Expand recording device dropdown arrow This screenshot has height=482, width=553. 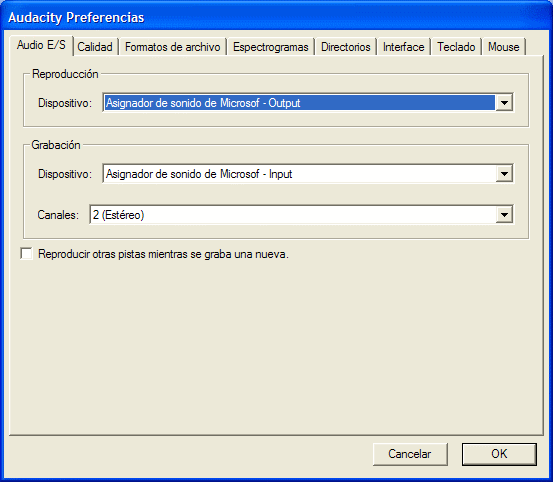[504, 174]
